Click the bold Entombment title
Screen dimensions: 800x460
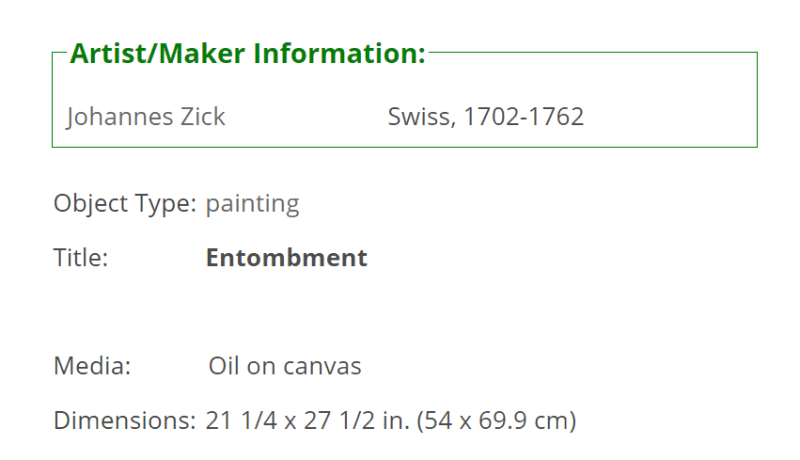click(x=286, y=258)
